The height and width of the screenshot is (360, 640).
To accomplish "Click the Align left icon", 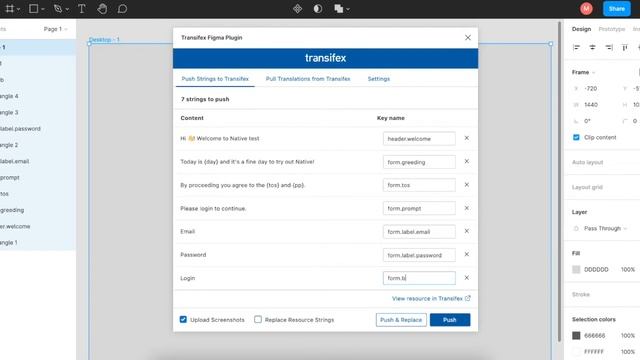I will pos(576,48).
